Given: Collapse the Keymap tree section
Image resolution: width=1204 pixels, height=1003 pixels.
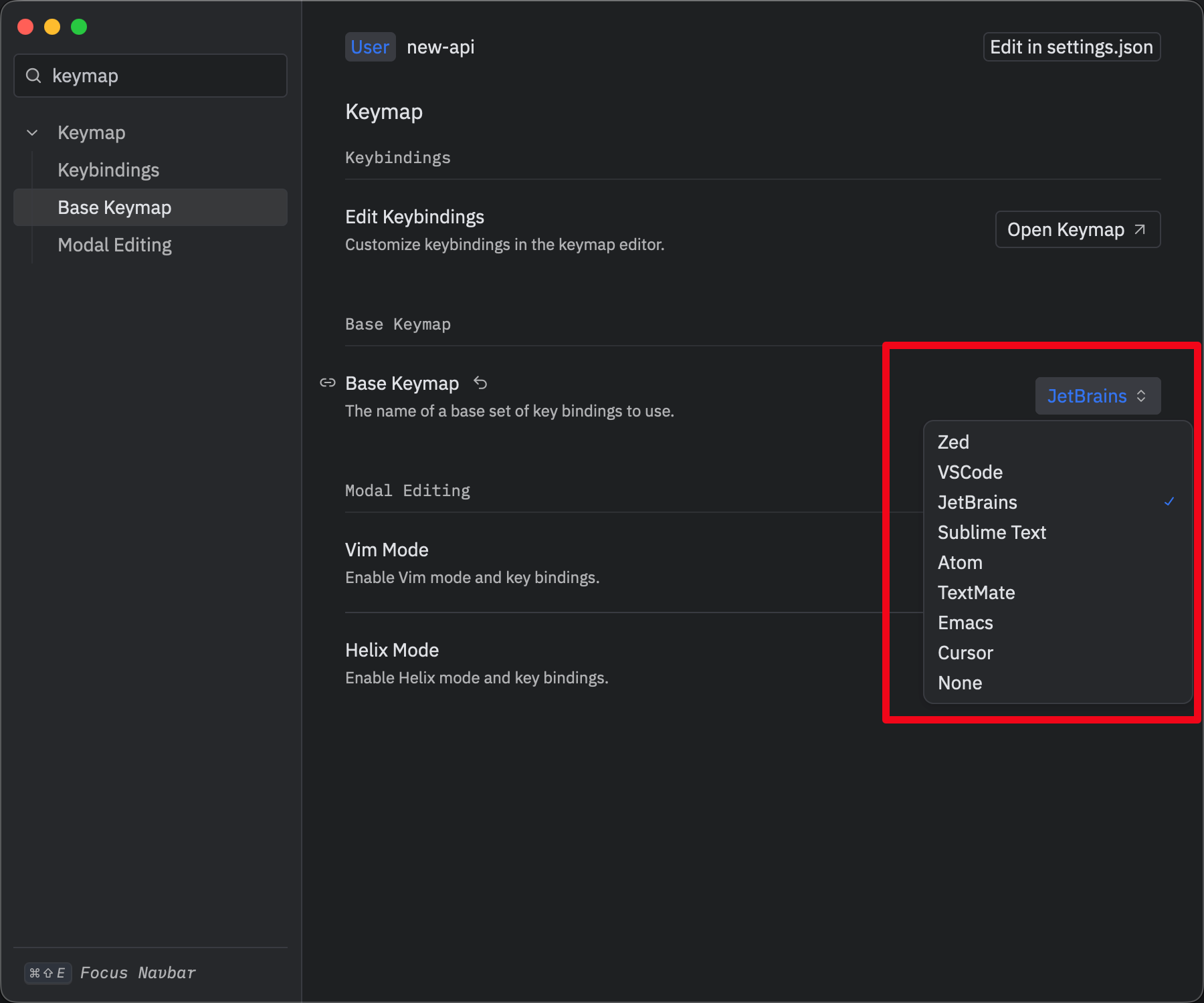Looking at the screenshot, I should 32,132.
